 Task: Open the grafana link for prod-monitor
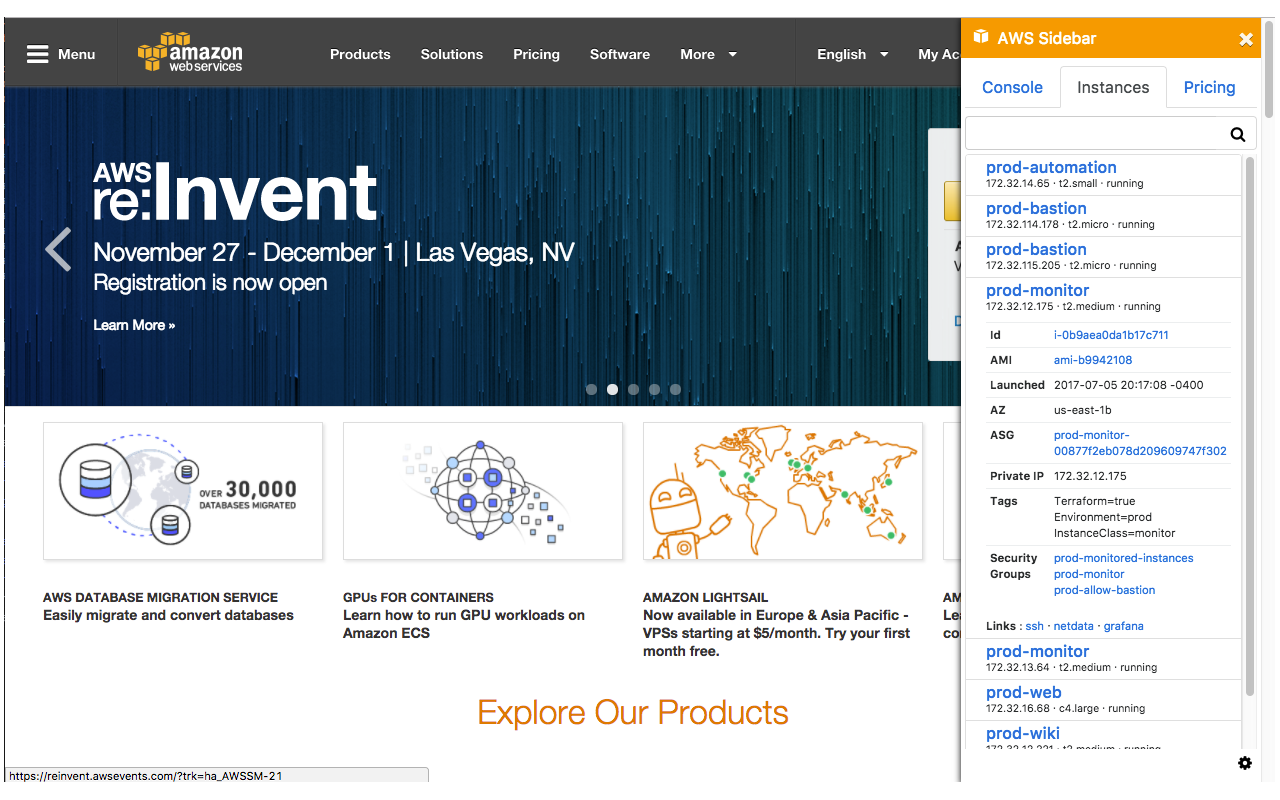click(1123, 625)
